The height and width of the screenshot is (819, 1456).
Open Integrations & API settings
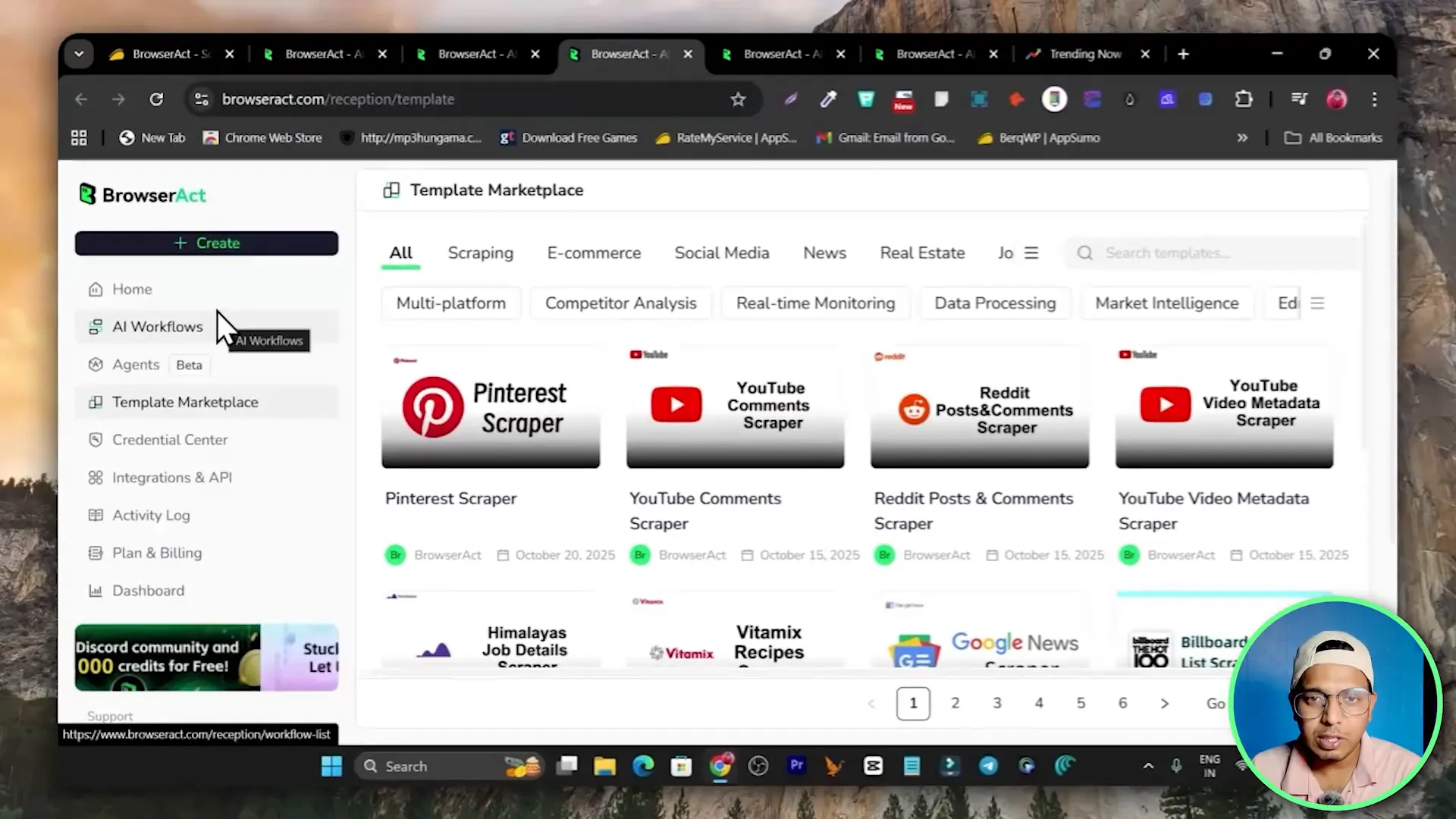click(171, 478)
